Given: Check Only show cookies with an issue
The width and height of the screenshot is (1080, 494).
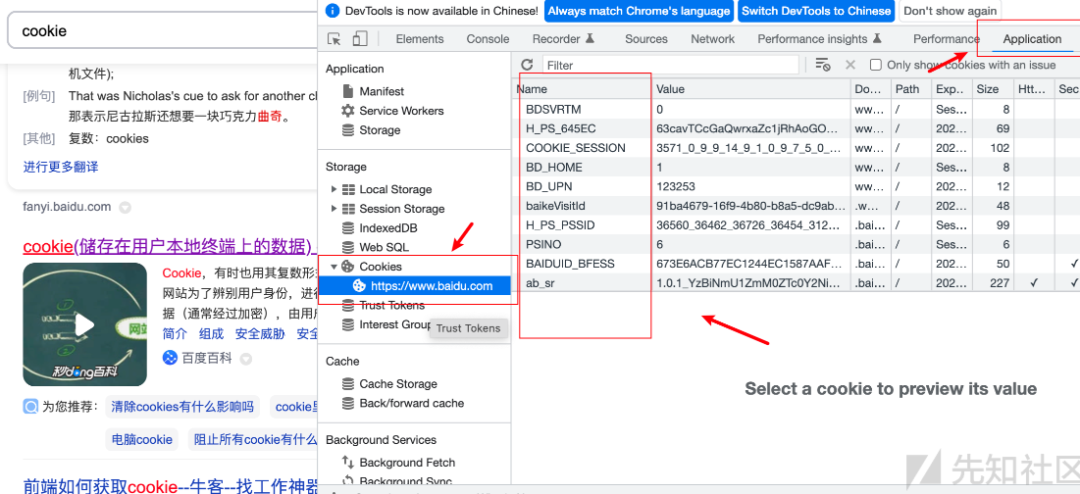Looking at the screenshot, I should (876, 65).
